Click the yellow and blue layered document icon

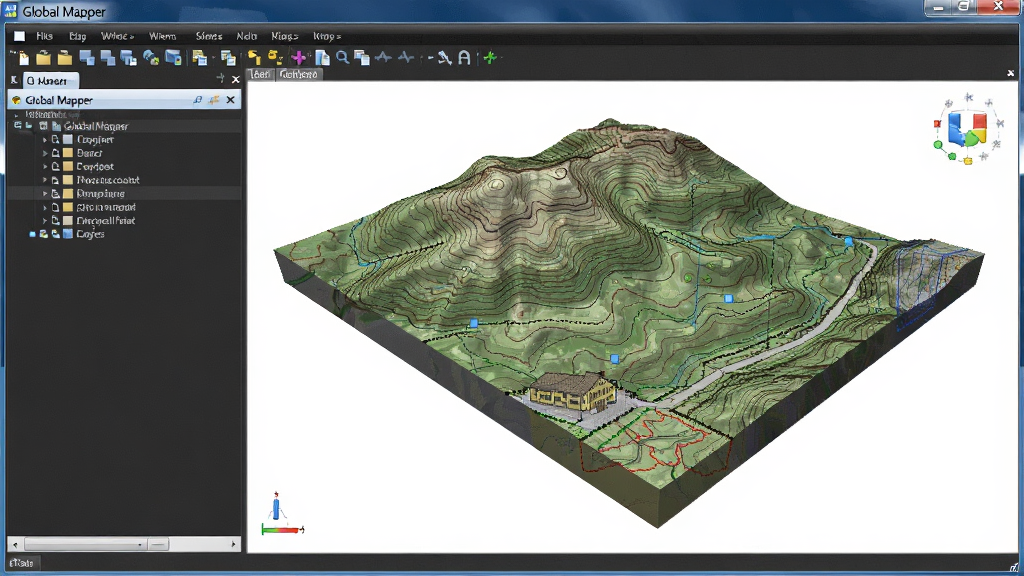click(199, 57)
